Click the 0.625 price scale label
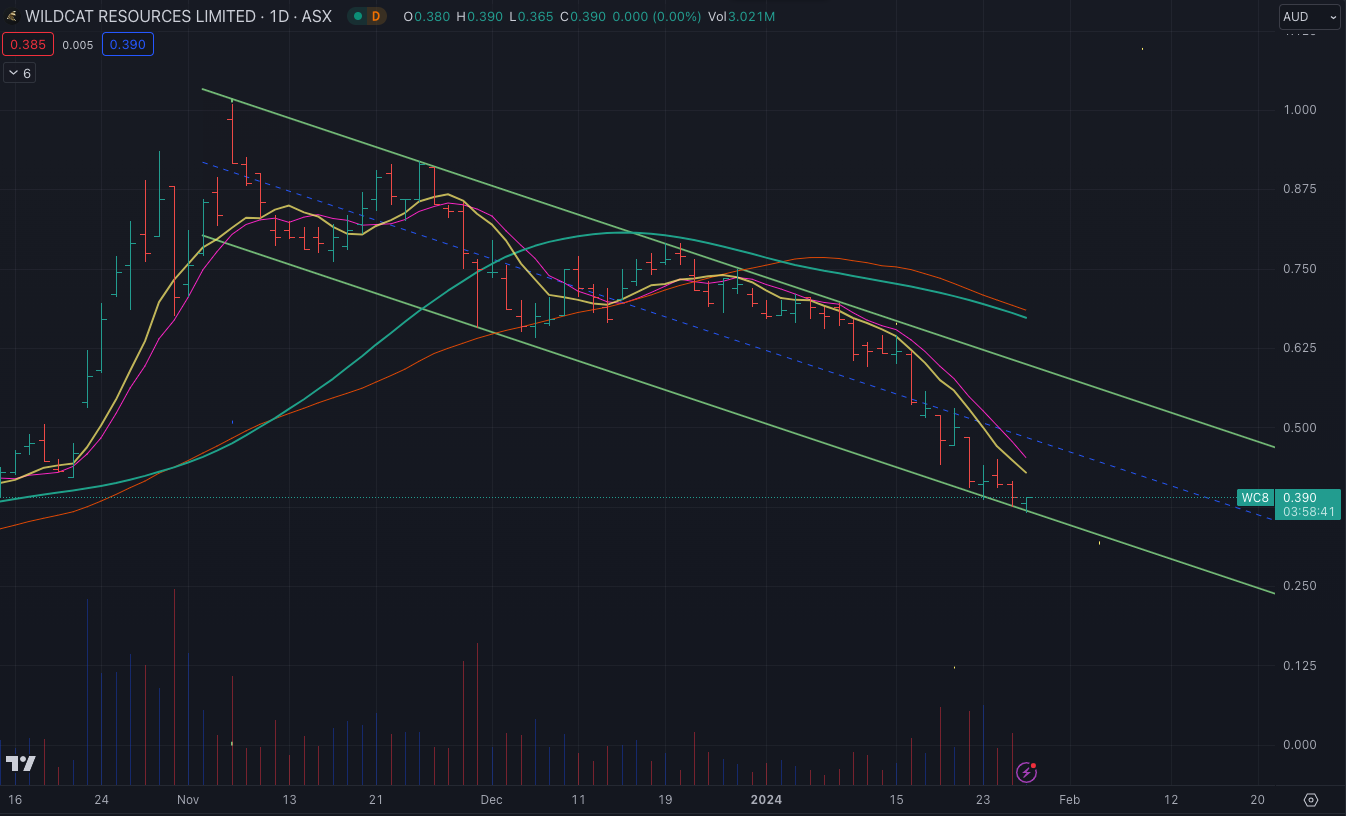 point(1300,348)
